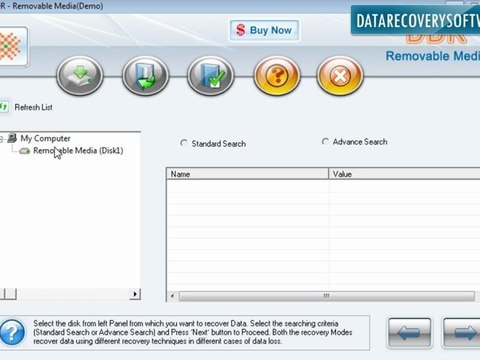The image size is (480, 360).
Task: Click the green Refresh List icon
Action: click(x=3, y=107)
